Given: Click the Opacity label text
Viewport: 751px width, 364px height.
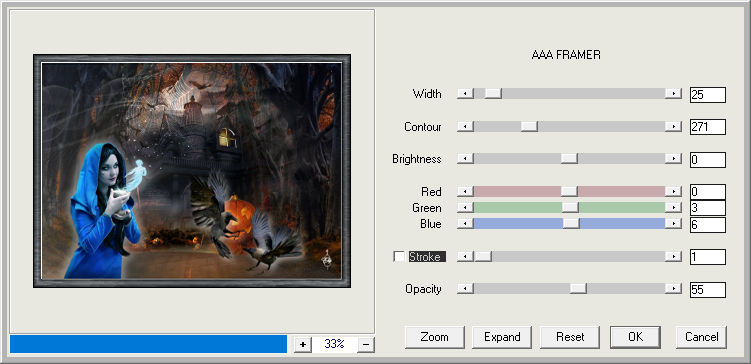Looking at the screenshot, I should [x=423, y=289].
